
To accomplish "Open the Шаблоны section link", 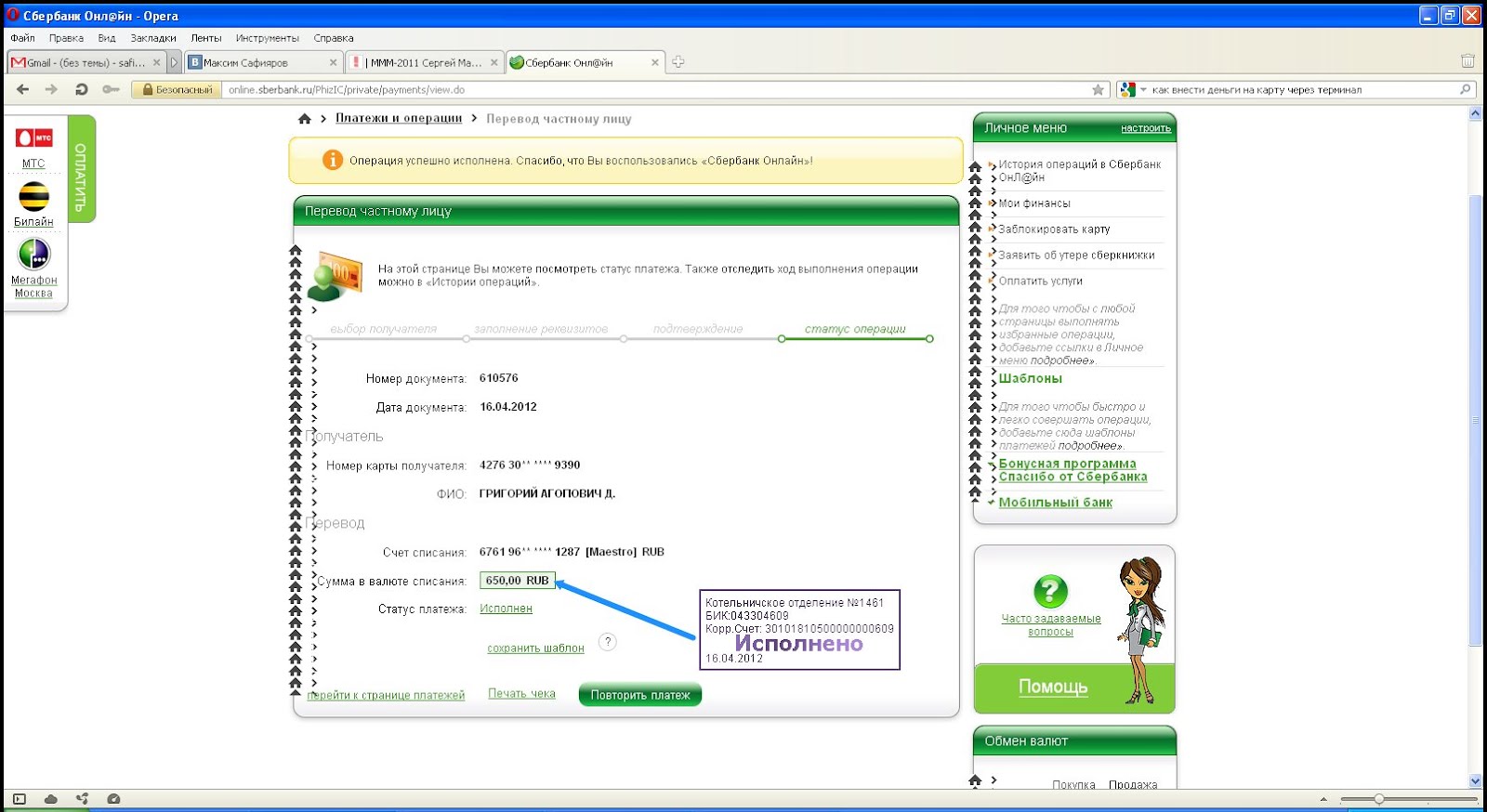I will tap(1030, 379).
